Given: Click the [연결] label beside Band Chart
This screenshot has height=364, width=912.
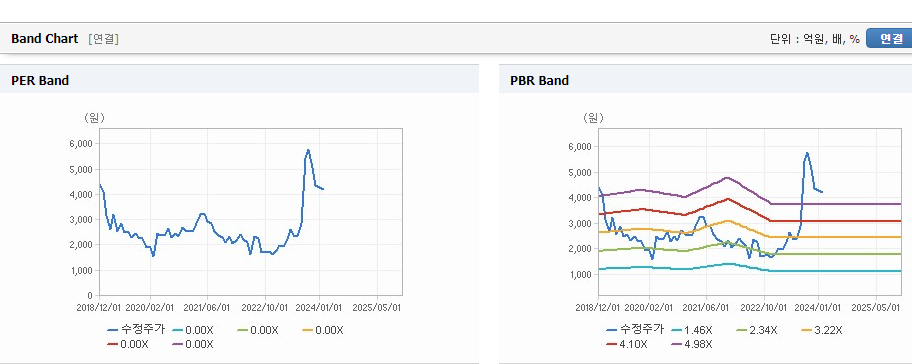Looking at the screenshot, I should coord(104,39).
